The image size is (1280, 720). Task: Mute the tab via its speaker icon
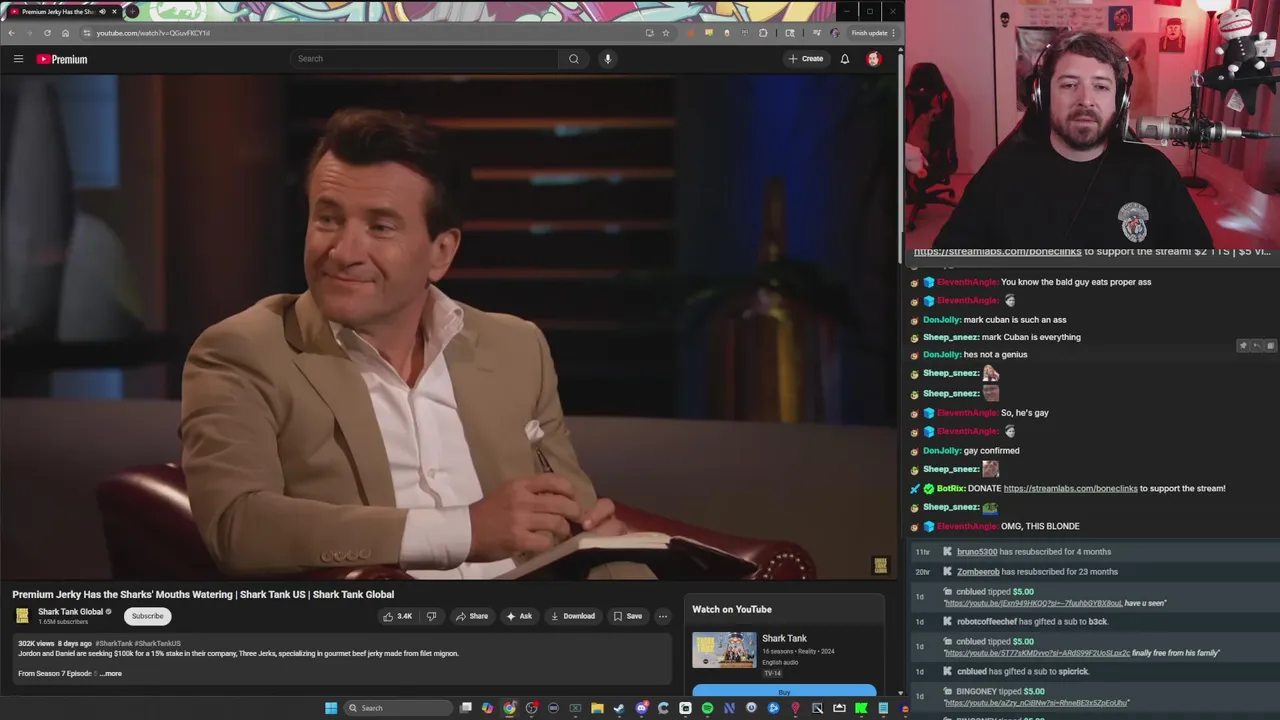pyautogui.click(x=102, y=12)
